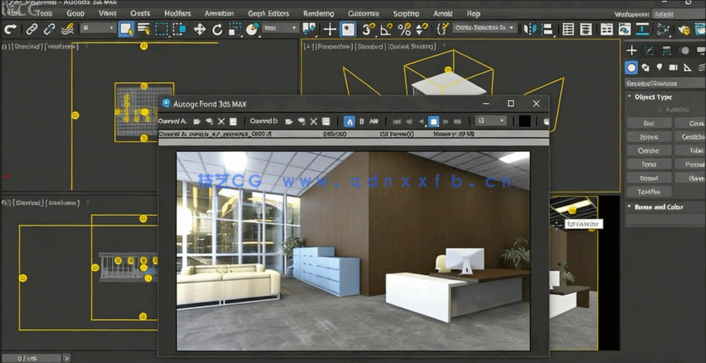Save Channel B in RAM Player
The image size is (706, 363).
point(326,121)
